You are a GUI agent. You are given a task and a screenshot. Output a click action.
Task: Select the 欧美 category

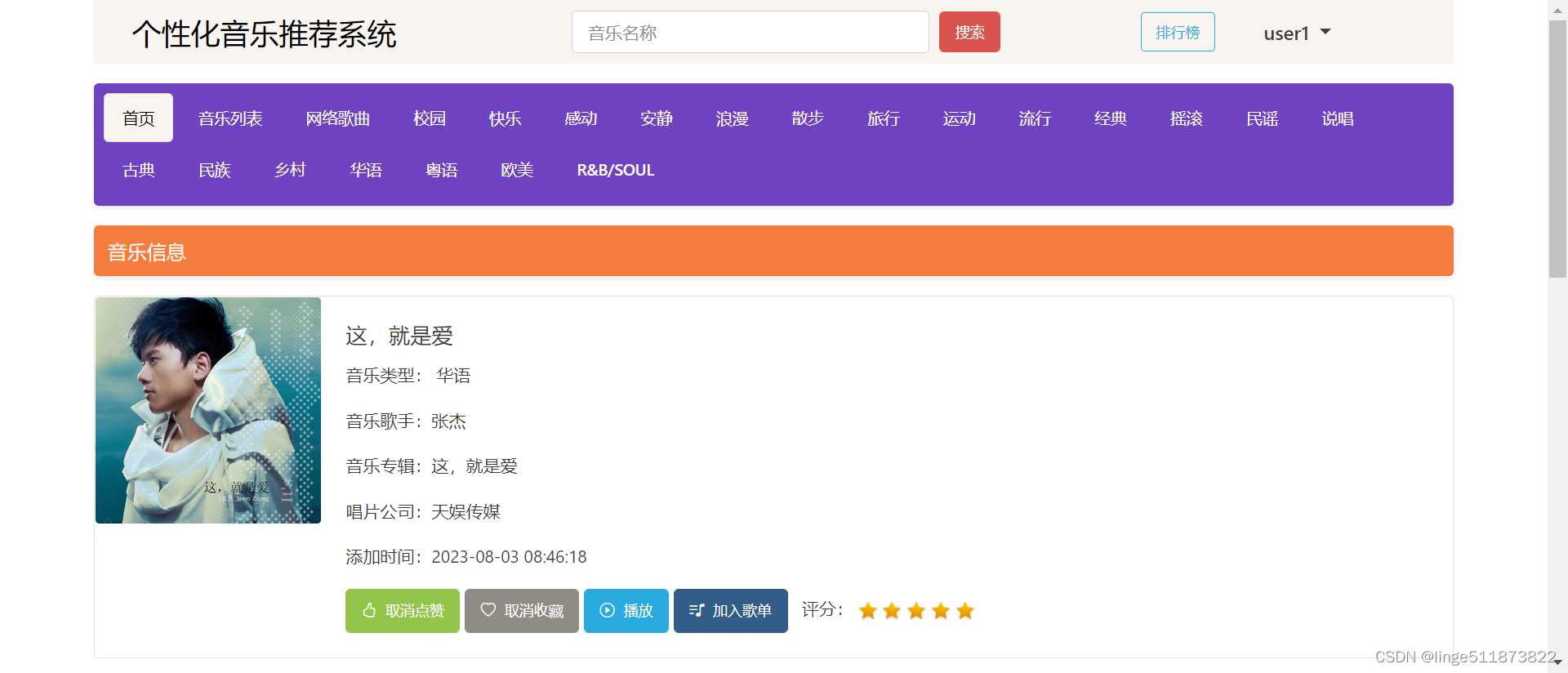517,169
